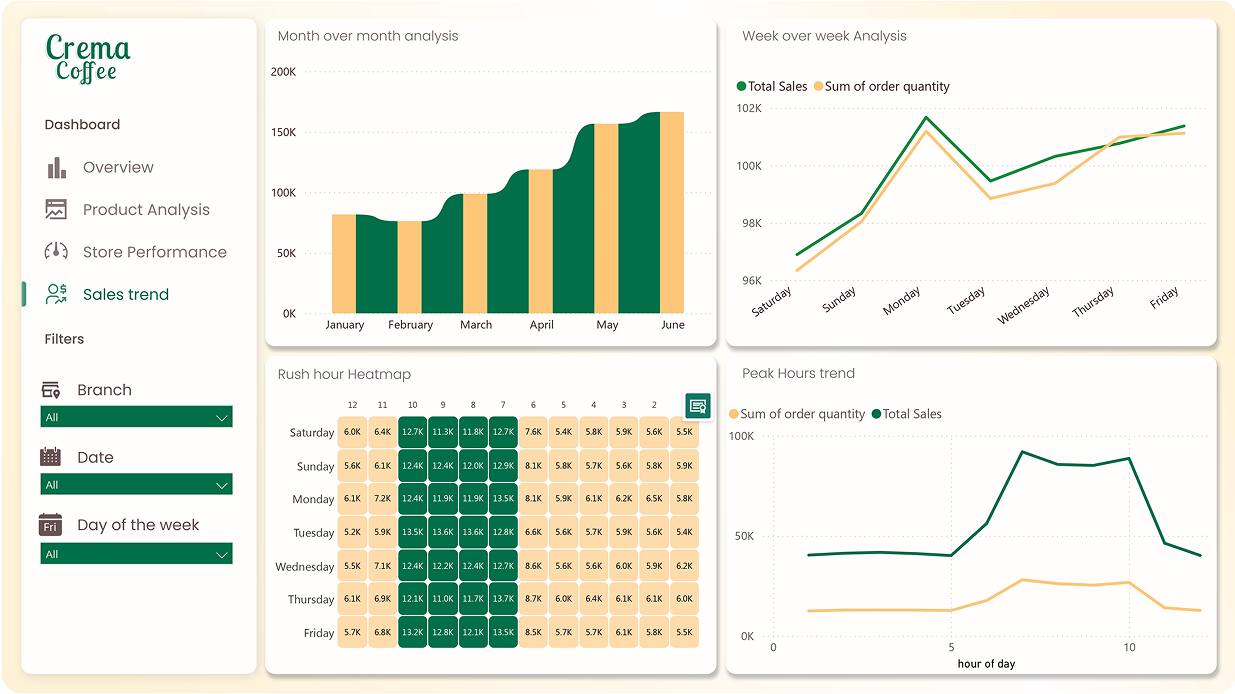The image size is (1235, 694).
Task: Click the Product Analysis chart icon
Action: pyautogui.click(x=56, y=209)
